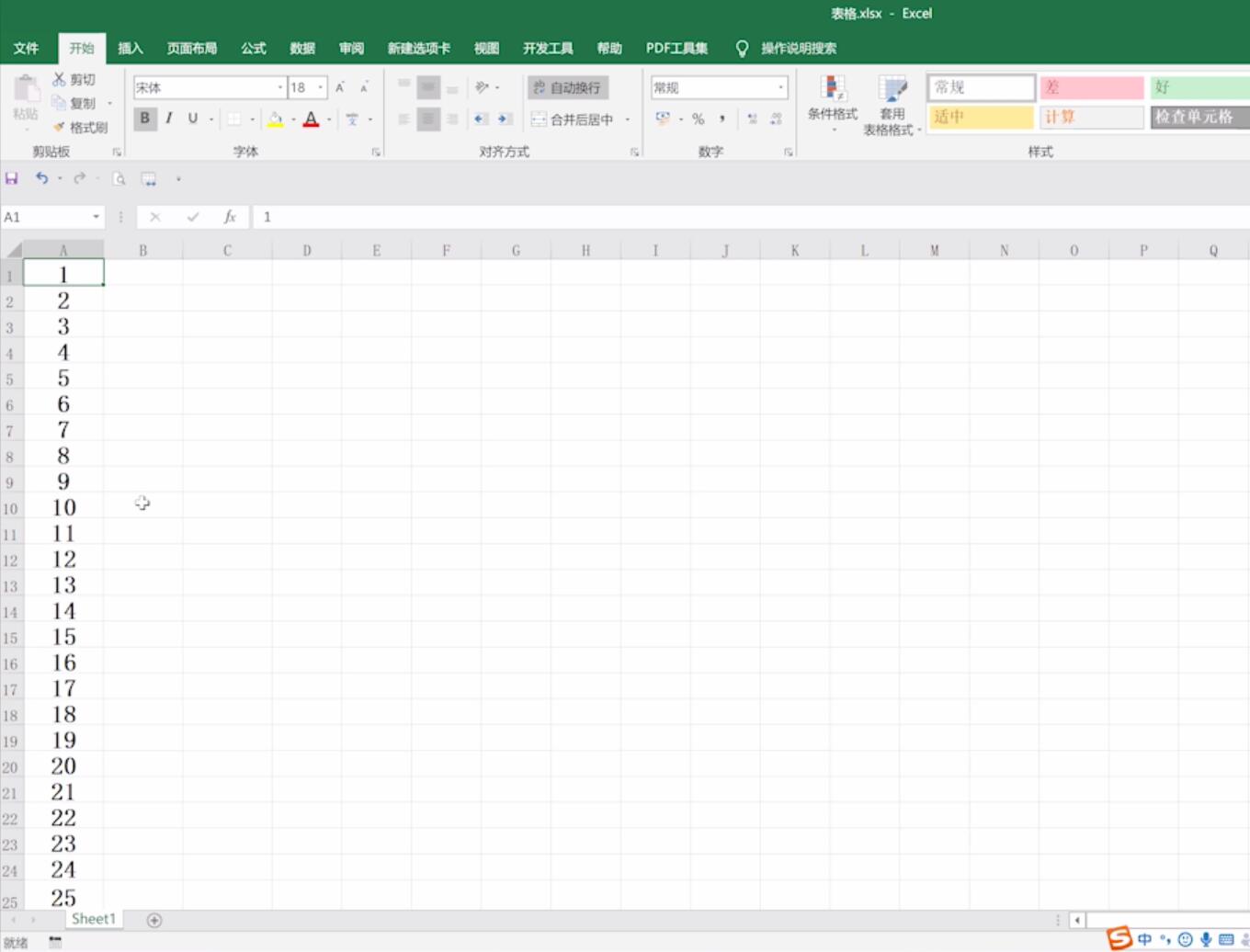Open the font name dropdown showing 宋体
1250x952 pixels.
(280, 87)
